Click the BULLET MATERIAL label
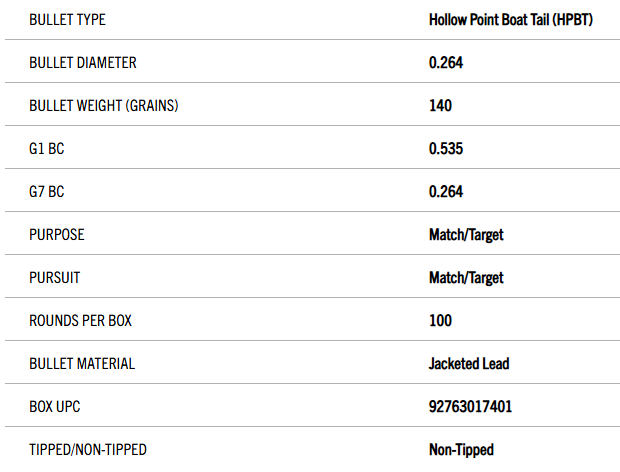620x472 pixels. click(x=82, y=363)
